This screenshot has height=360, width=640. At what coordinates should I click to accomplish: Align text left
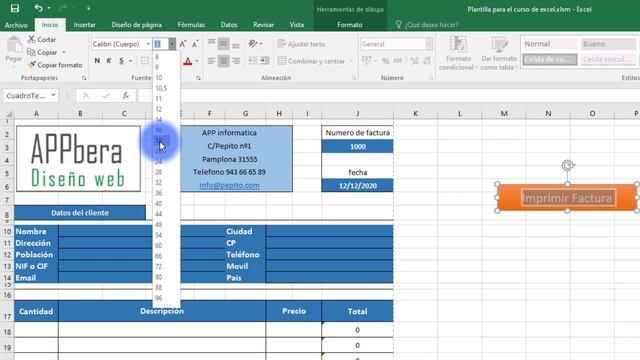[x=211, y=61]
